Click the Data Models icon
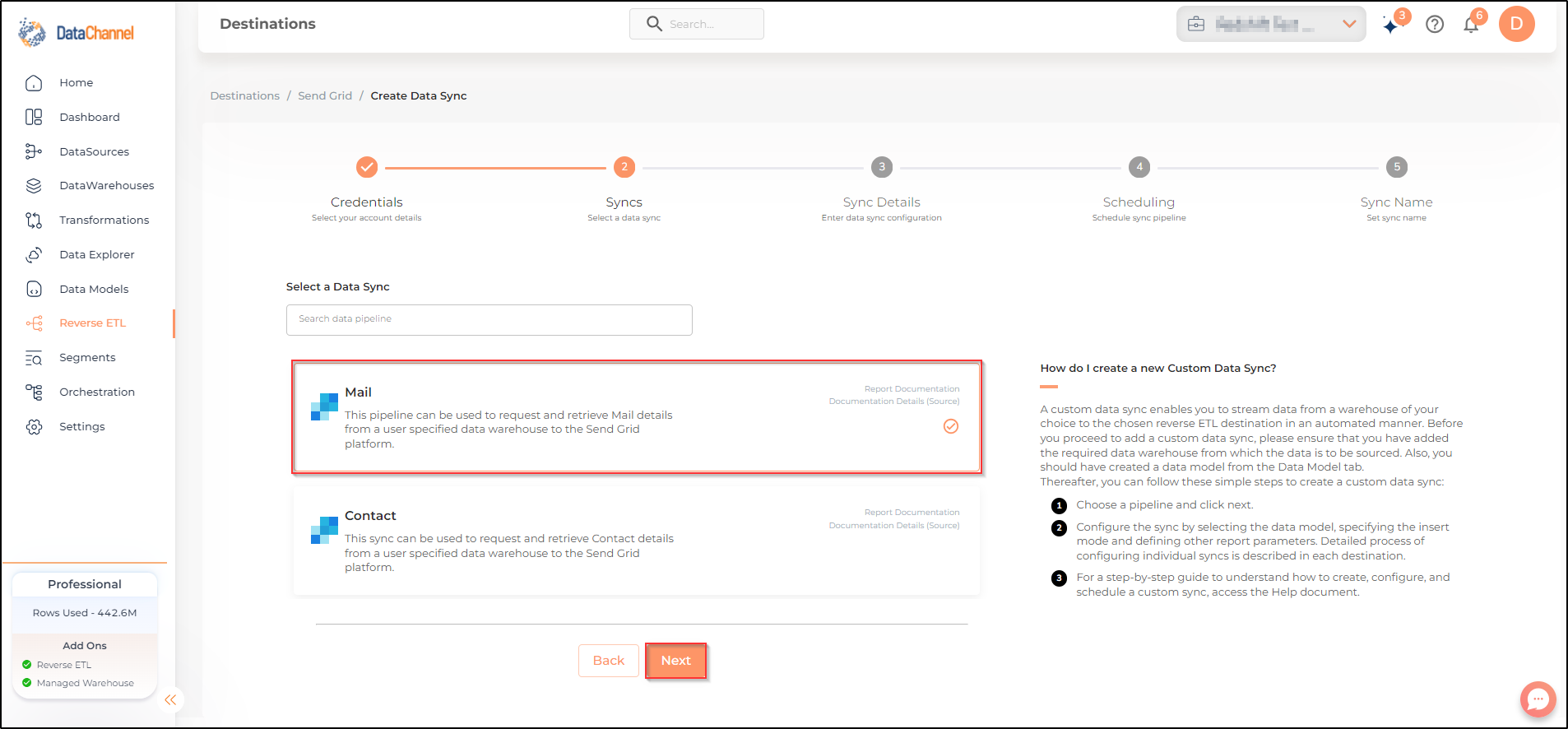1568x729 pixels. point(34,289)
